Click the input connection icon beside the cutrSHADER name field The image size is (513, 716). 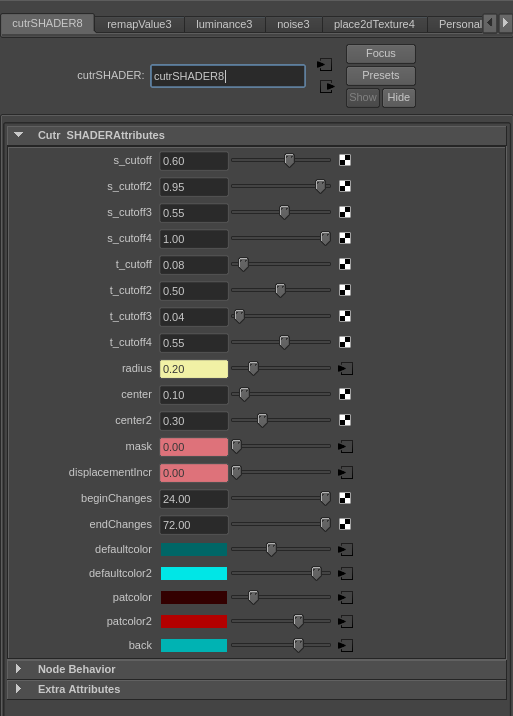[324, 64]
